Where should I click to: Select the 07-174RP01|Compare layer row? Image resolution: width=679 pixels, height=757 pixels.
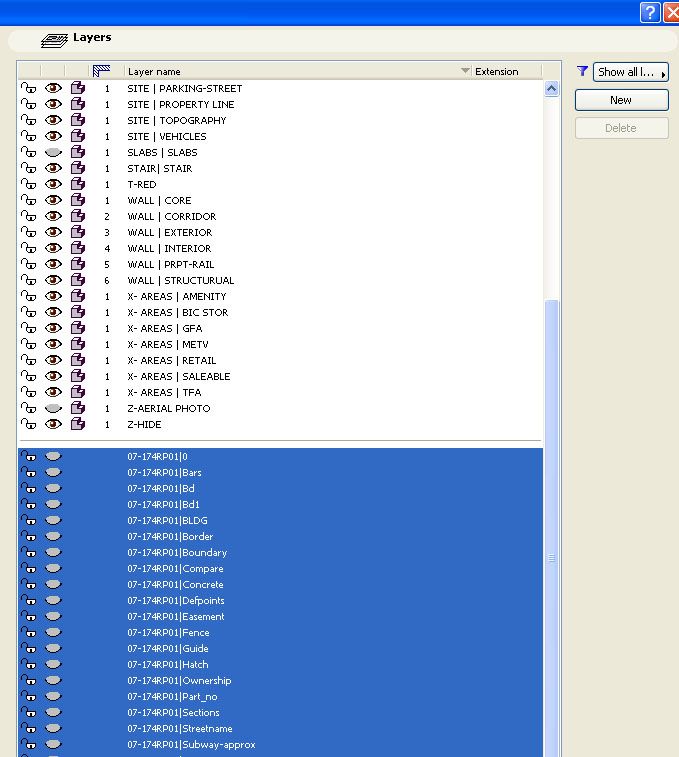(280, 568)
